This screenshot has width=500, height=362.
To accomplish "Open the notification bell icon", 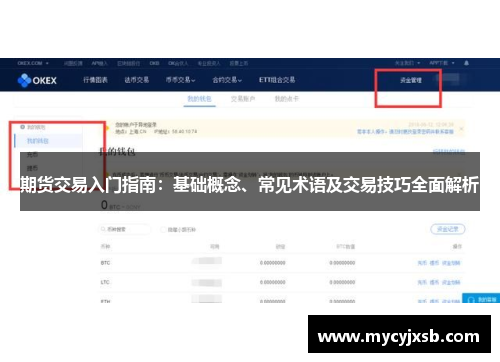I will pos(466,63).
